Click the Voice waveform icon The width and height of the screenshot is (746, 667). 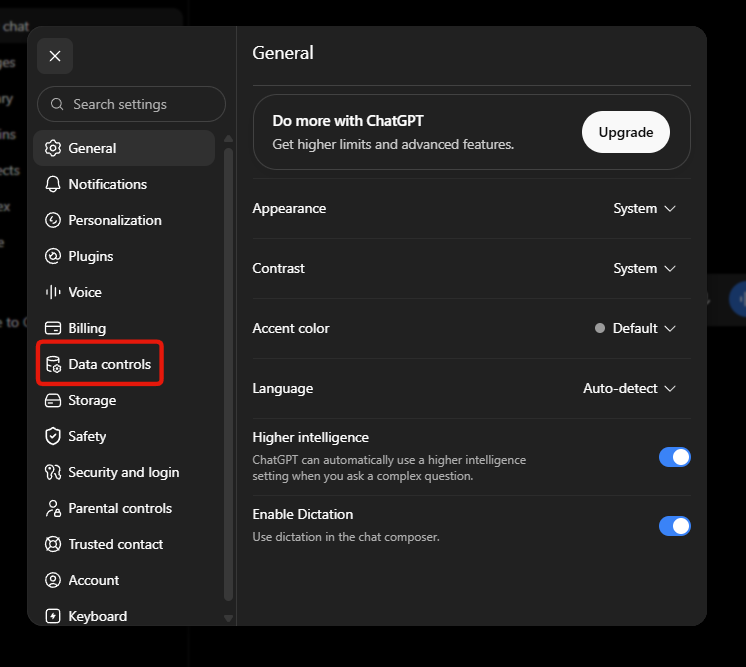(x=53, y=292)
